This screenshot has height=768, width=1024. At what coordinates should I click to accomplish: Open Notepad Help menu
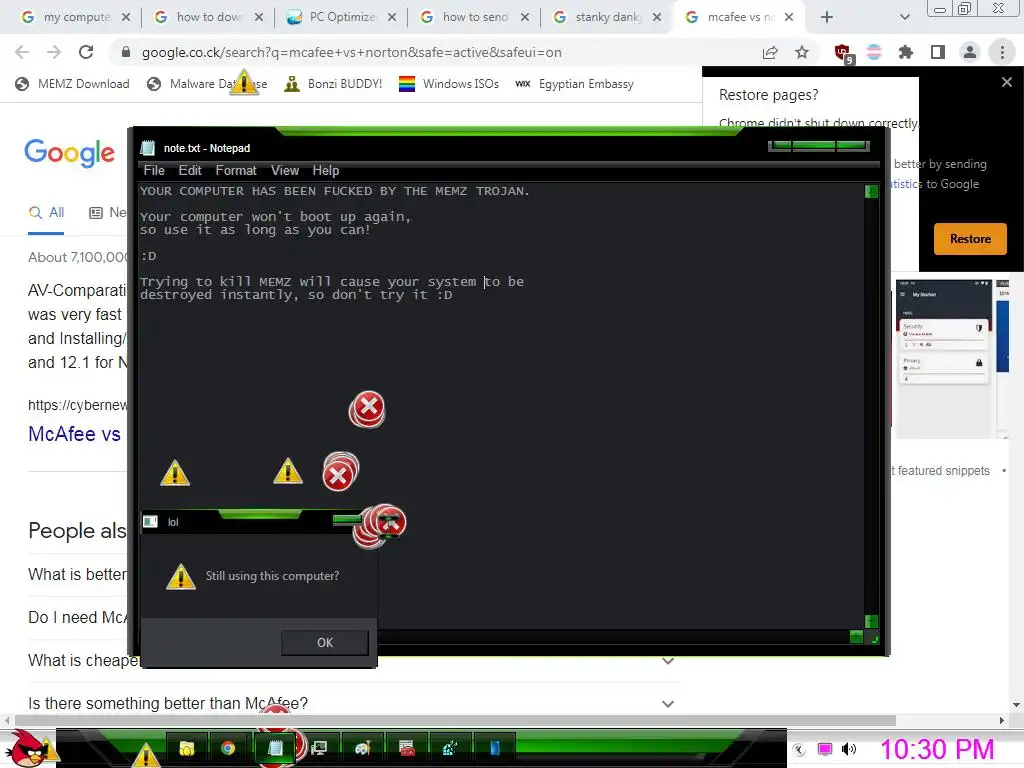pyautogui.click(x=325, y=170)
